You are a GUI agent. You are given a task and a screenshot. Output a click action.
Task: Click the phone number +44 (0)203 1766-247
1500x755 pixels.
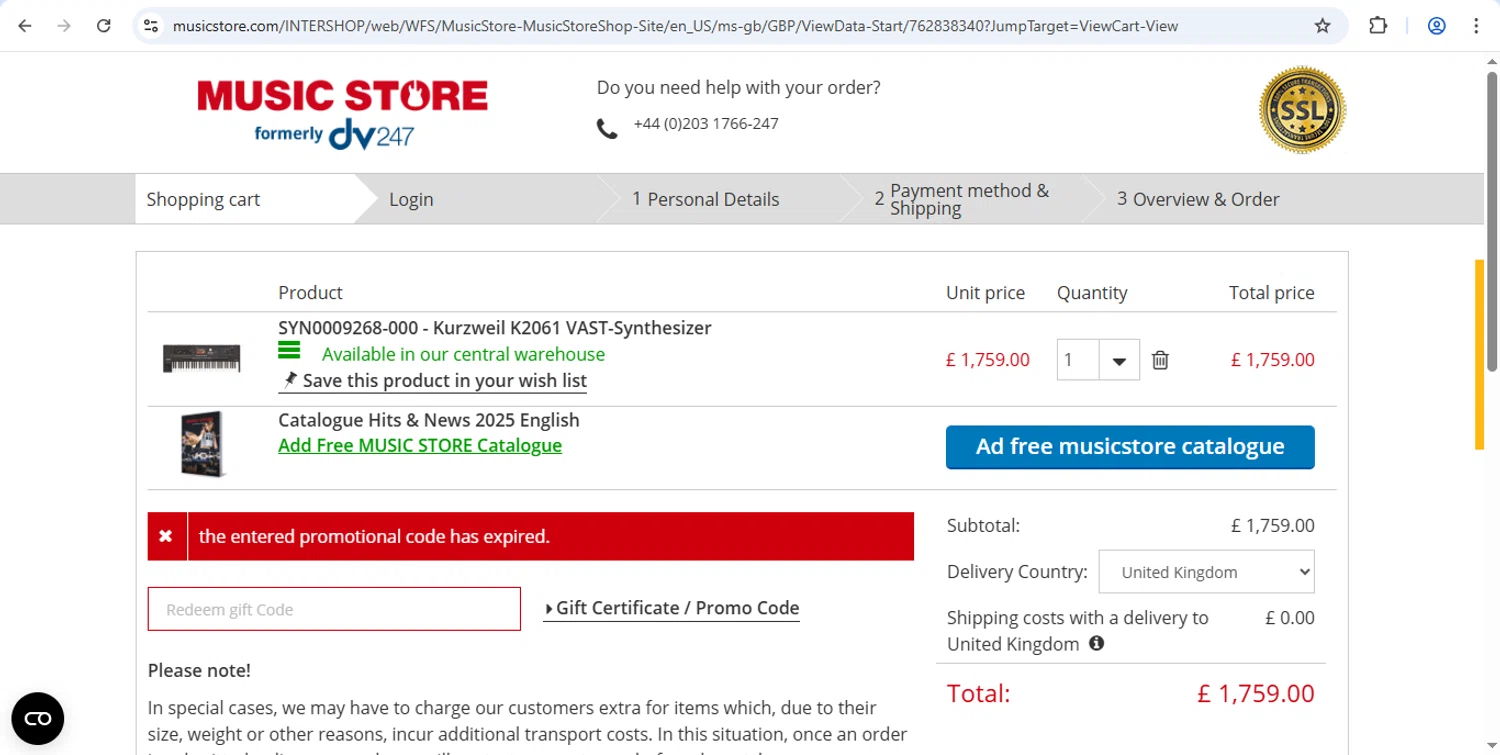(x=706, y=123)
